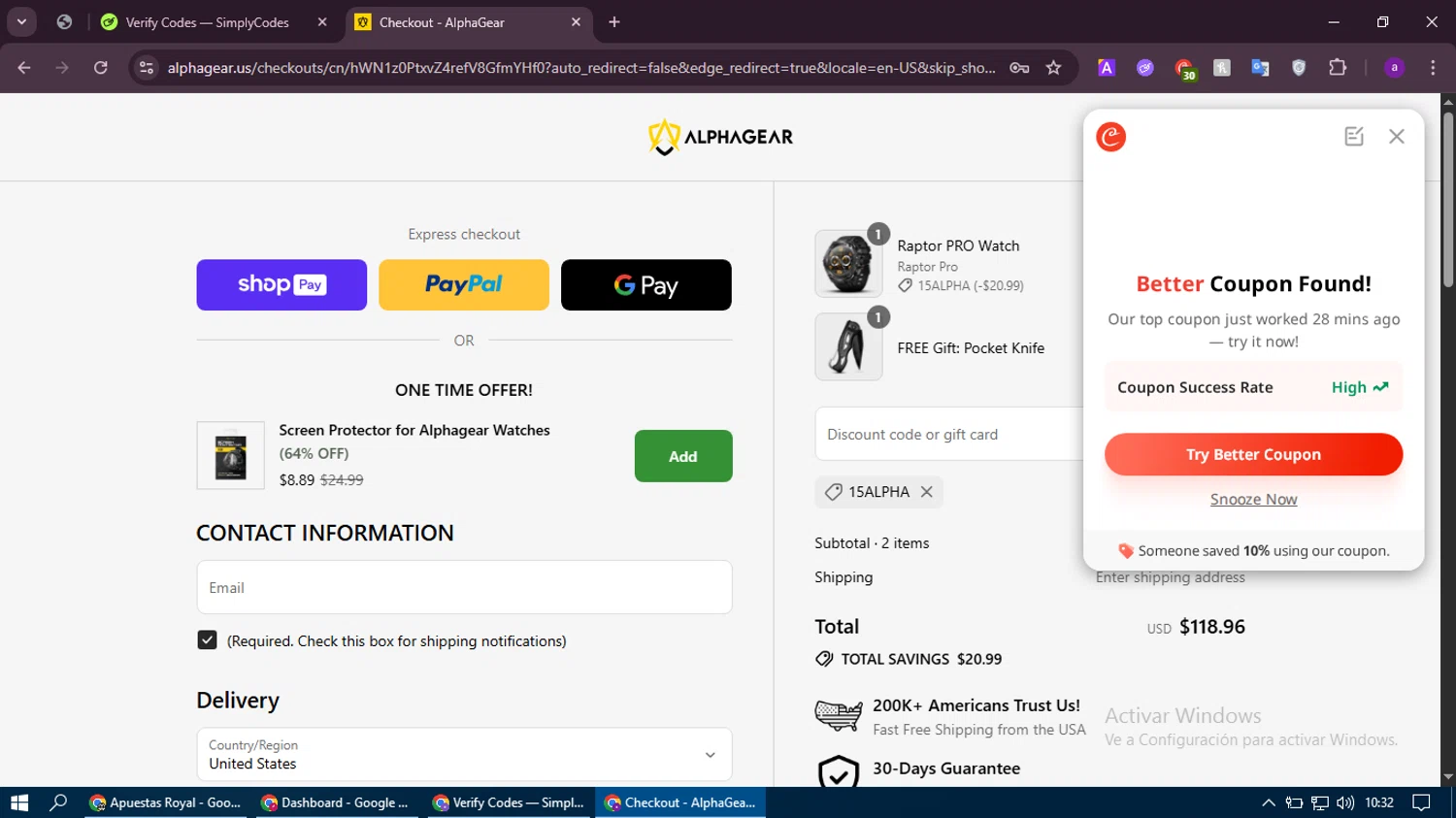Click Try Better Coupon button

tap(1253, 454)
